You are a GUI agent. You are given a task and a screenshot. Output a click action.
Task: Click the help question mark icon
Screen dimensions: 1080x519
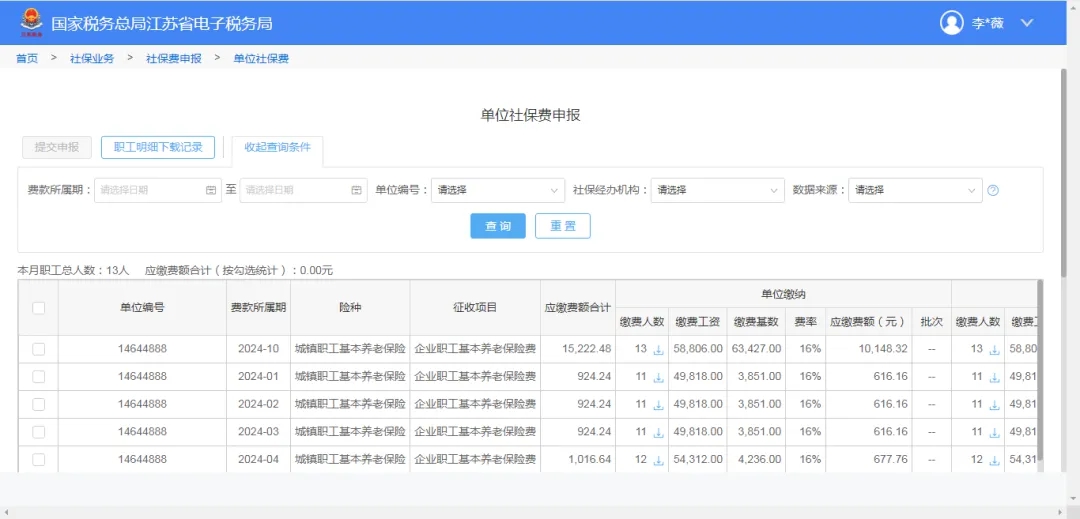tap(993, 190)
